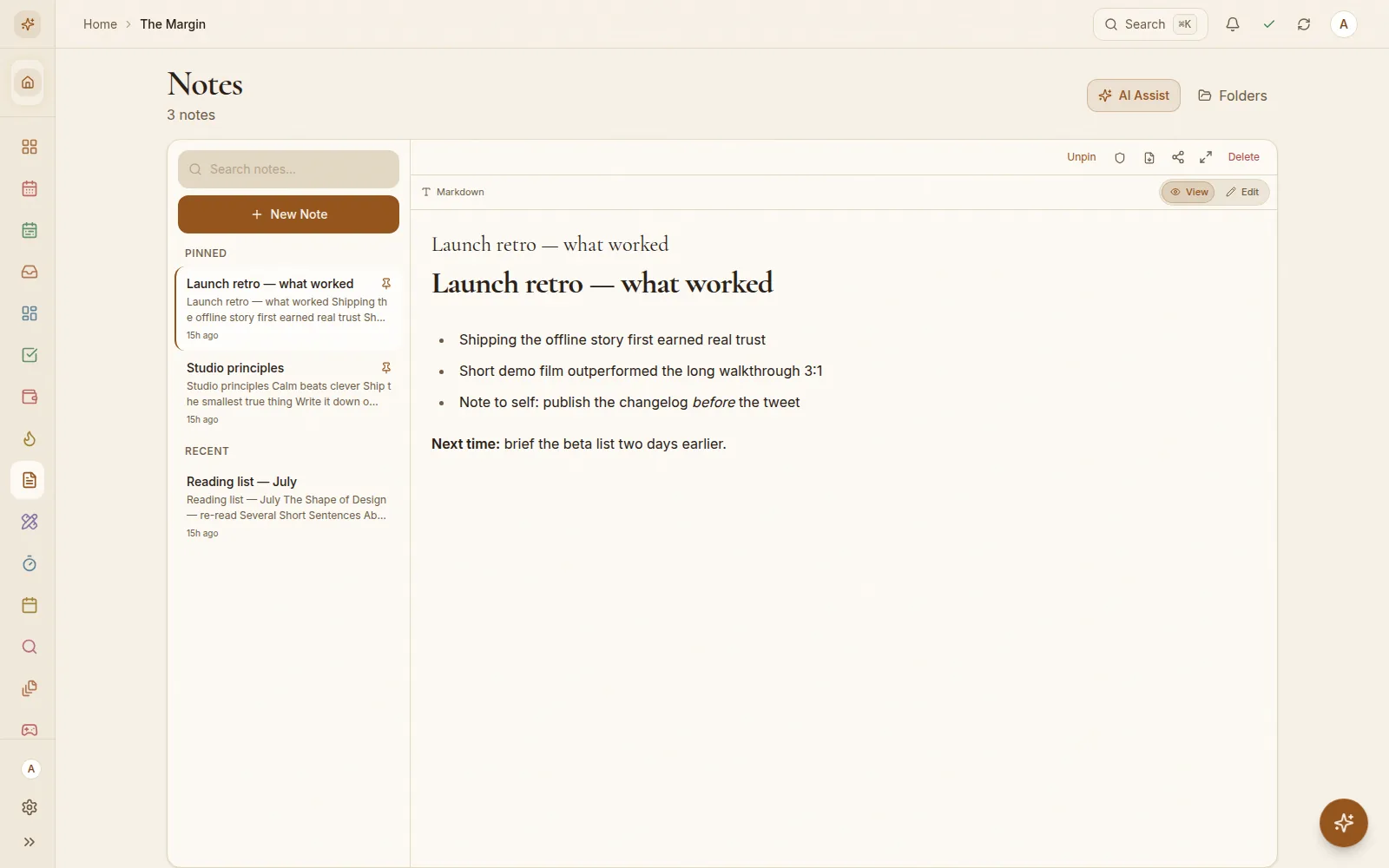
Task: Open the Folders panel
Action: coord(1233,95)
